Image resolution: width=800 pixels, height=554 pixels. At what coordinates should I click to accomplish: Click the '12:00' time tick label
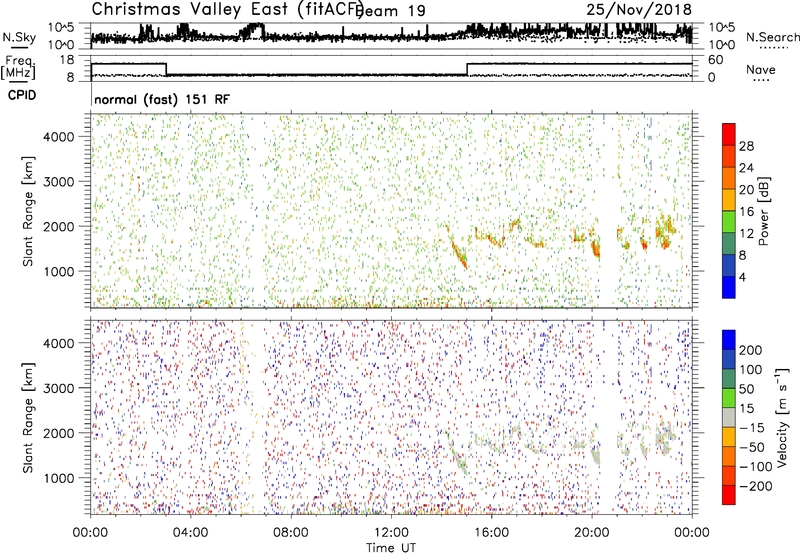coord(391,533)
